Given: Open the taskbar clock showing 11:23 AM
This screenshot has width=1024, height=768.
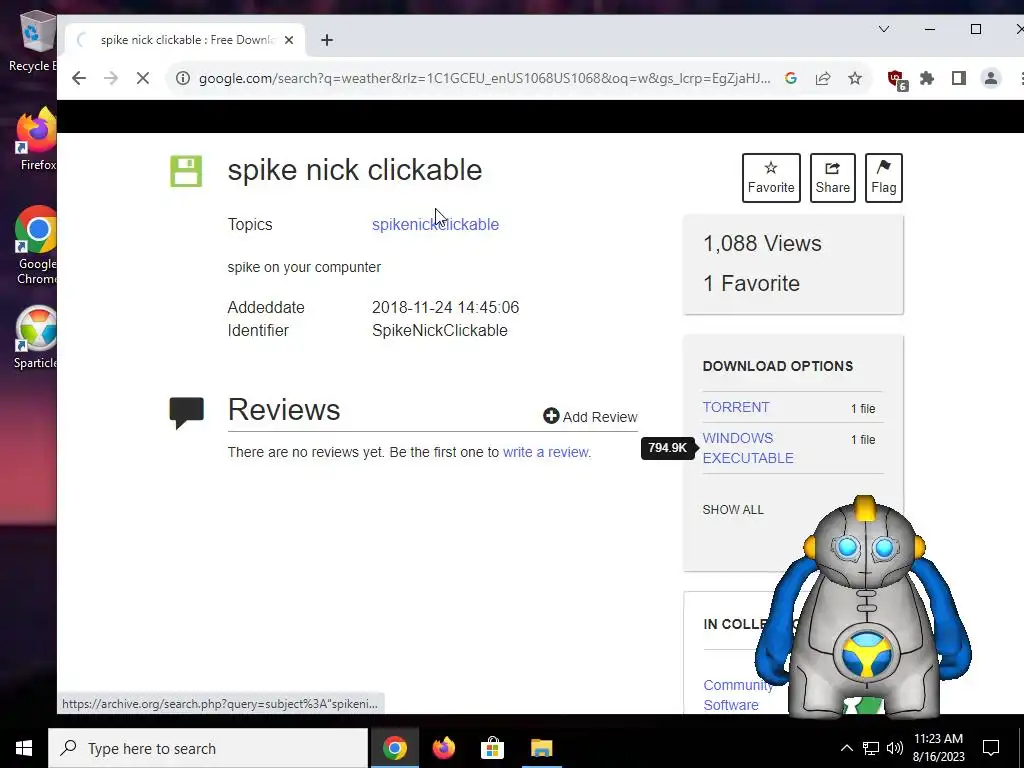Looking at the screenshot, I should (x=938, y=748).
